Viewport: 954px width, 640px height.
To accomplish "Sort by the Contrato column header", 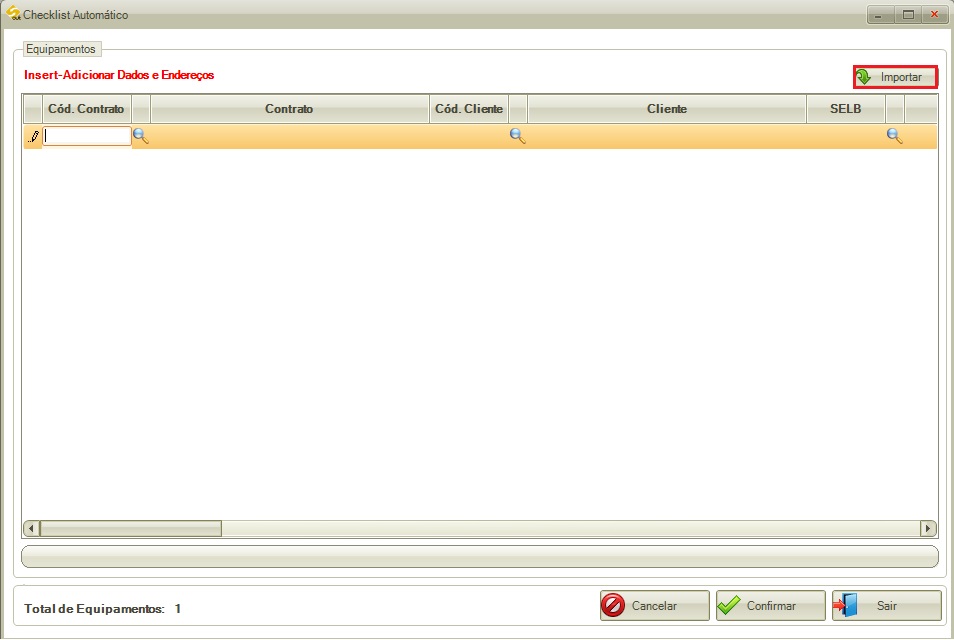I will pos(290,109).
